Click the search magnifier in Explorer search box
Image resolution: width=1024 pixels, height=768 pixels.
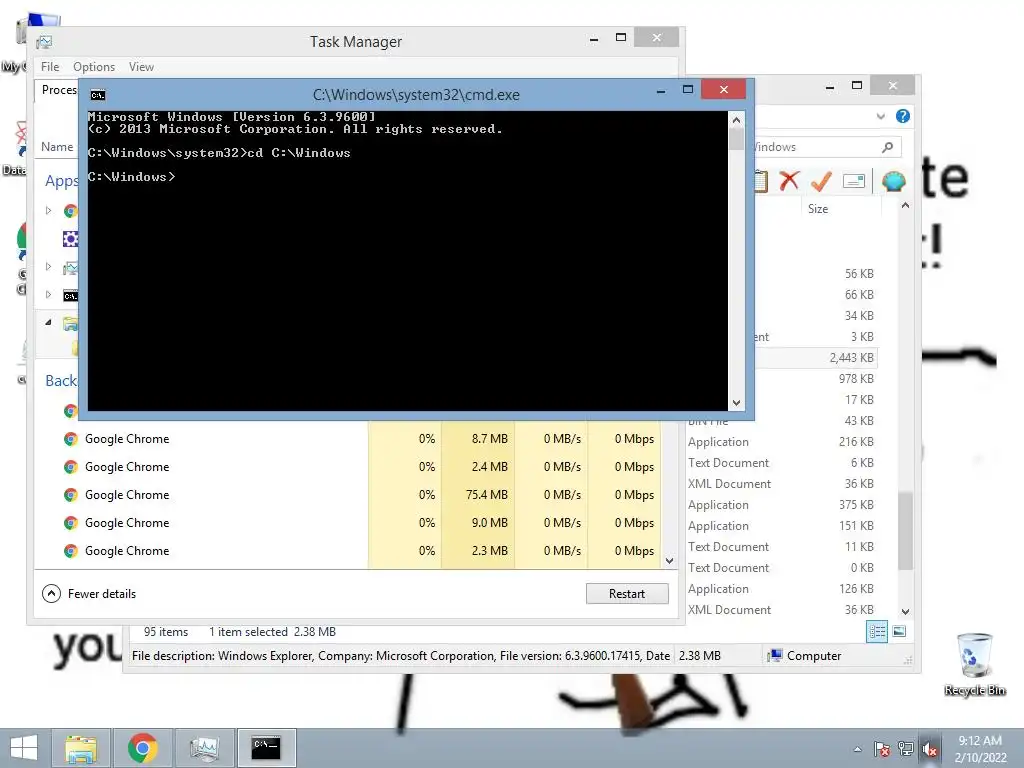tap(887, 148)
